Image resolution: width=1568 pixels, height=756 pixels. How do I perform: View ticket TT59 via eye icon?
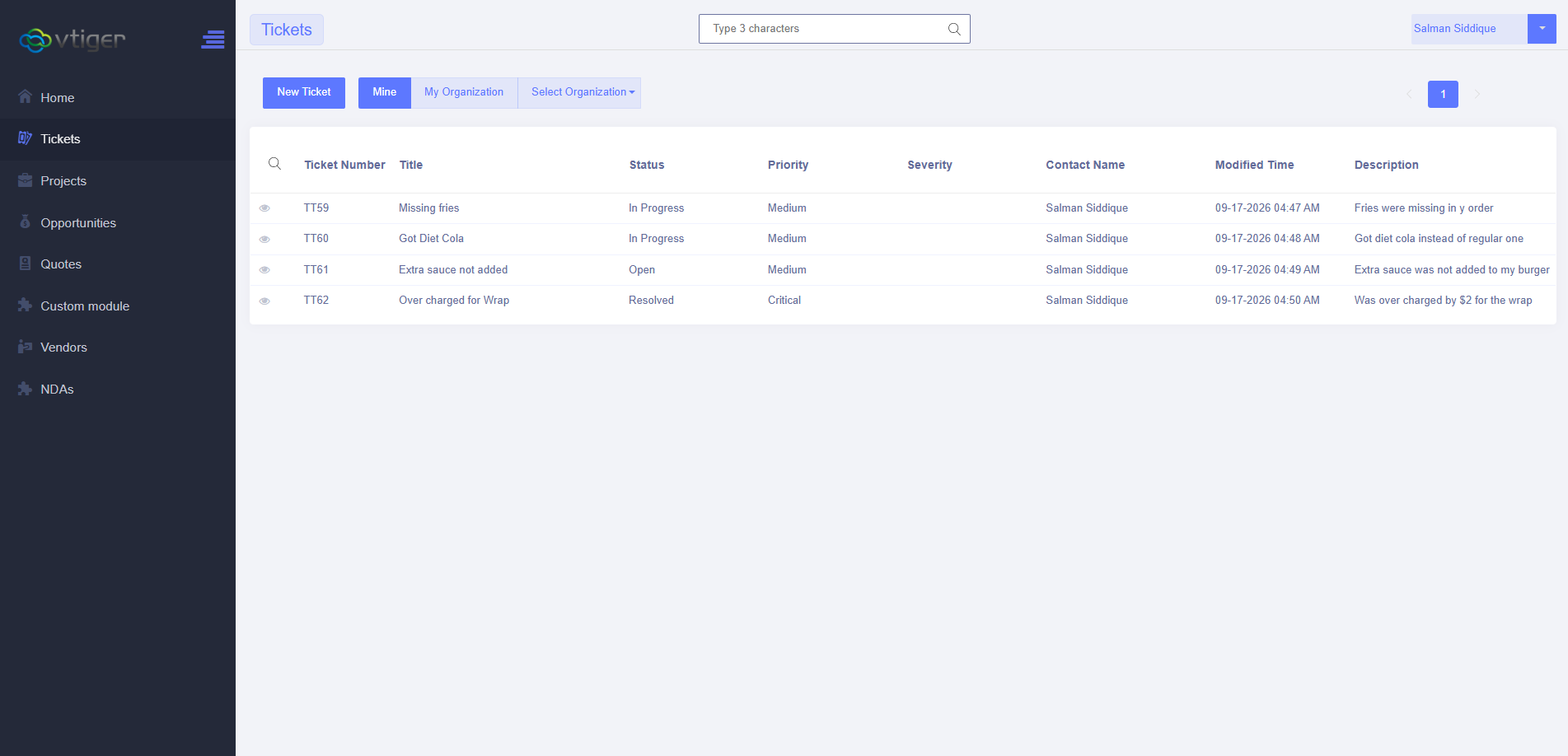[264, 208]
